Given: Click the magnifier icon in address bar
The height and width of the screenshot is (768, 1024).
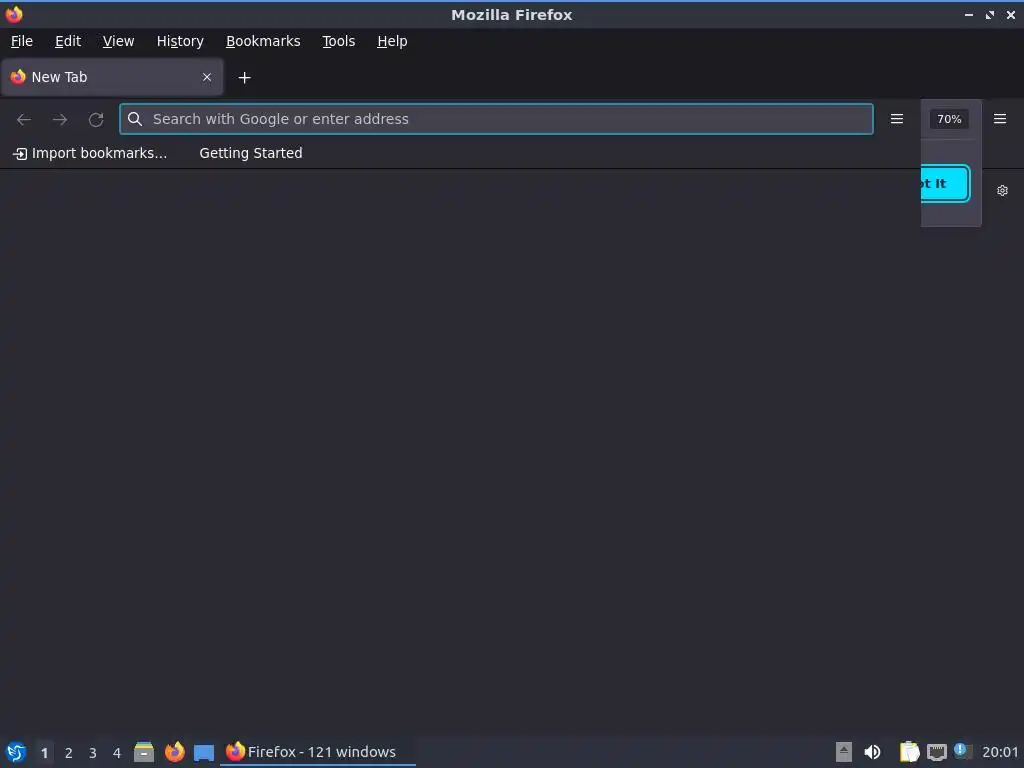Looking at the screenshot, I should click(135, 119).
